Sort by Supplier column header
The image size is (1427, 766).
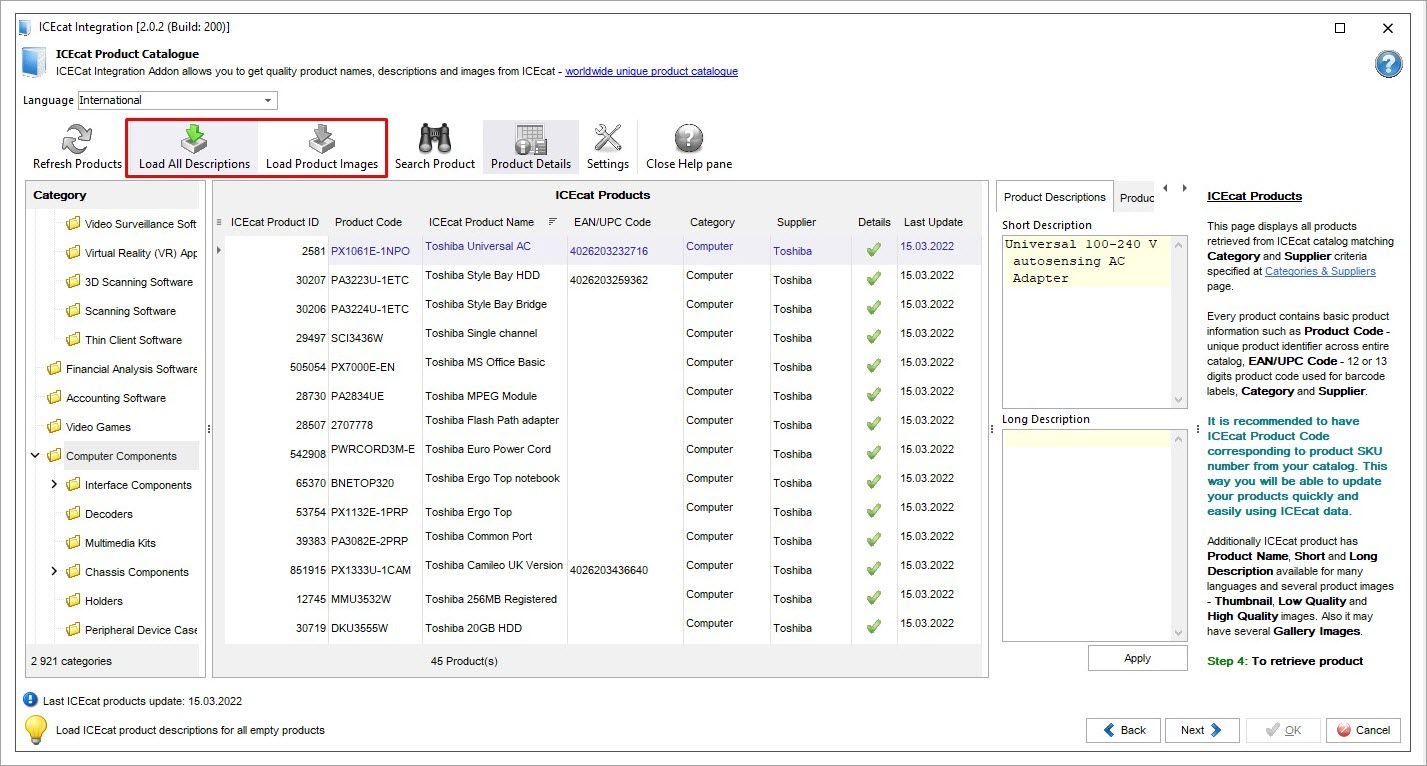(x=796, y=222)
